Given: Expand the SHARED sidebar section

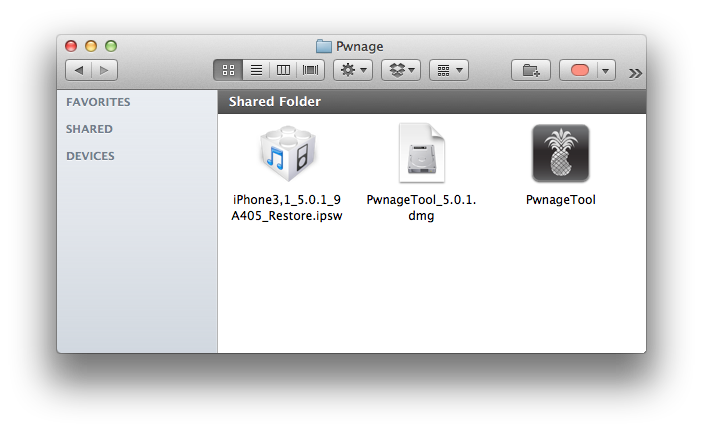Looking at the screenshot, I should point(89,129).
